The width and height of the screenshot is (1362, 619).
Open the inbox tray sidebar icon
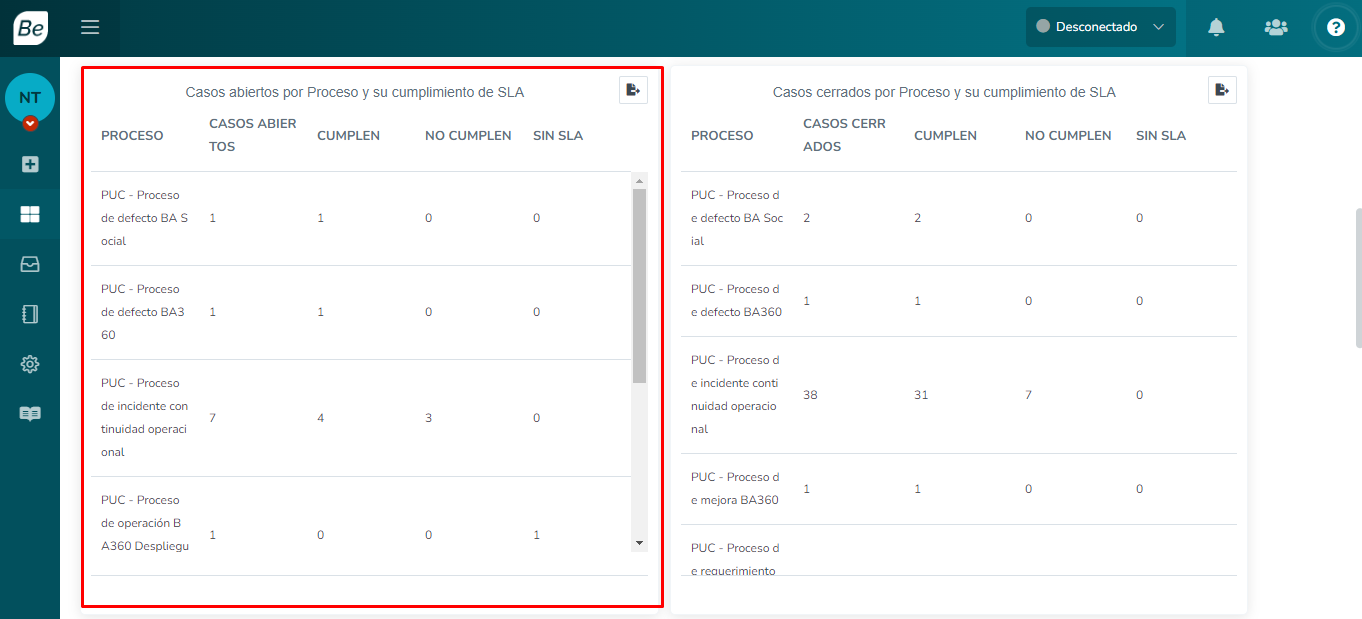tap(30, 264)
